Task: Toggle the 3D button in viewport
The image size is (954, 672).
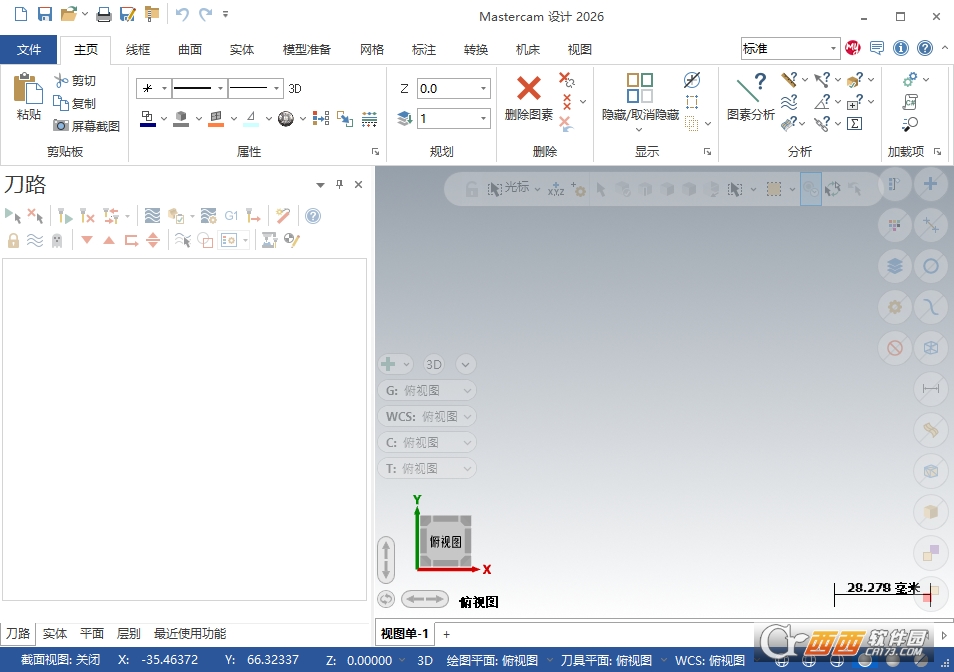Action: click(434, 364)
